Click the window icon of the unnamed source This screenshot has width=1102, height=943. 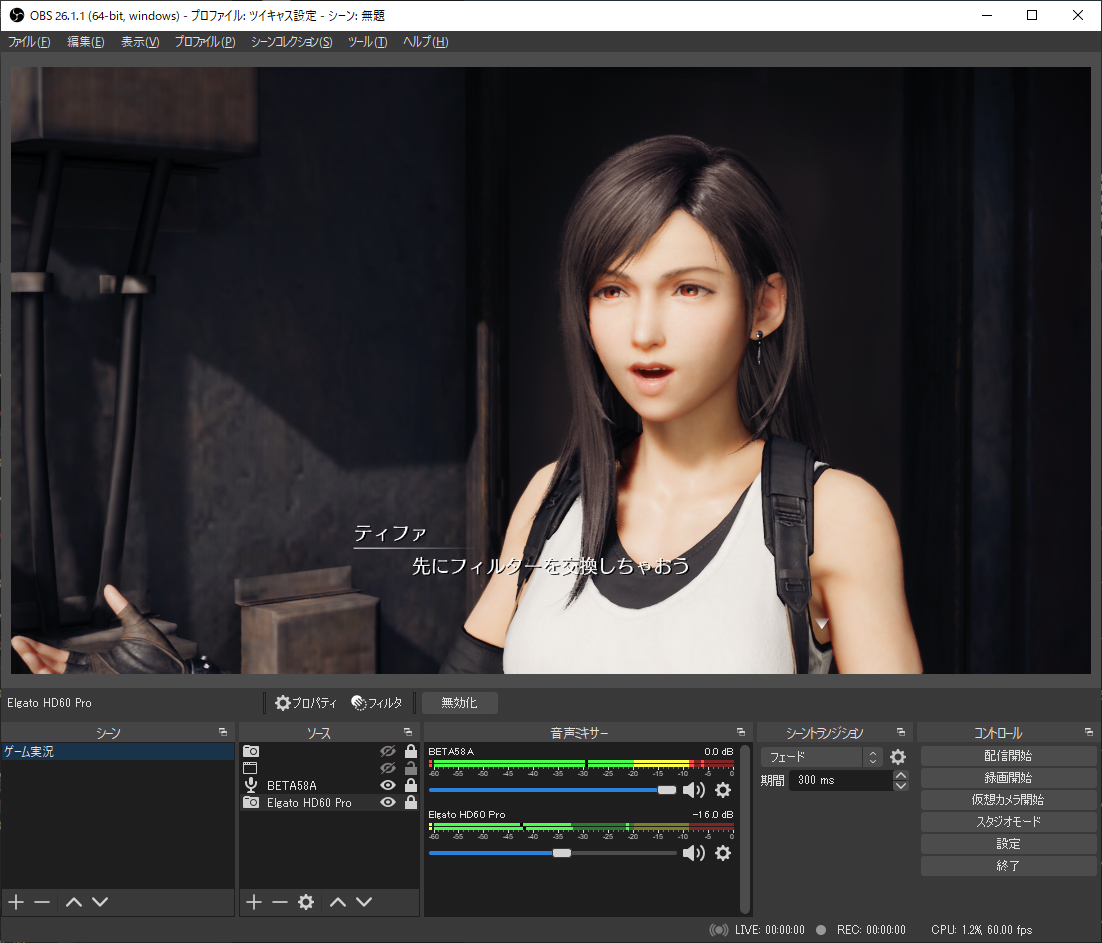tap(250, 768)
